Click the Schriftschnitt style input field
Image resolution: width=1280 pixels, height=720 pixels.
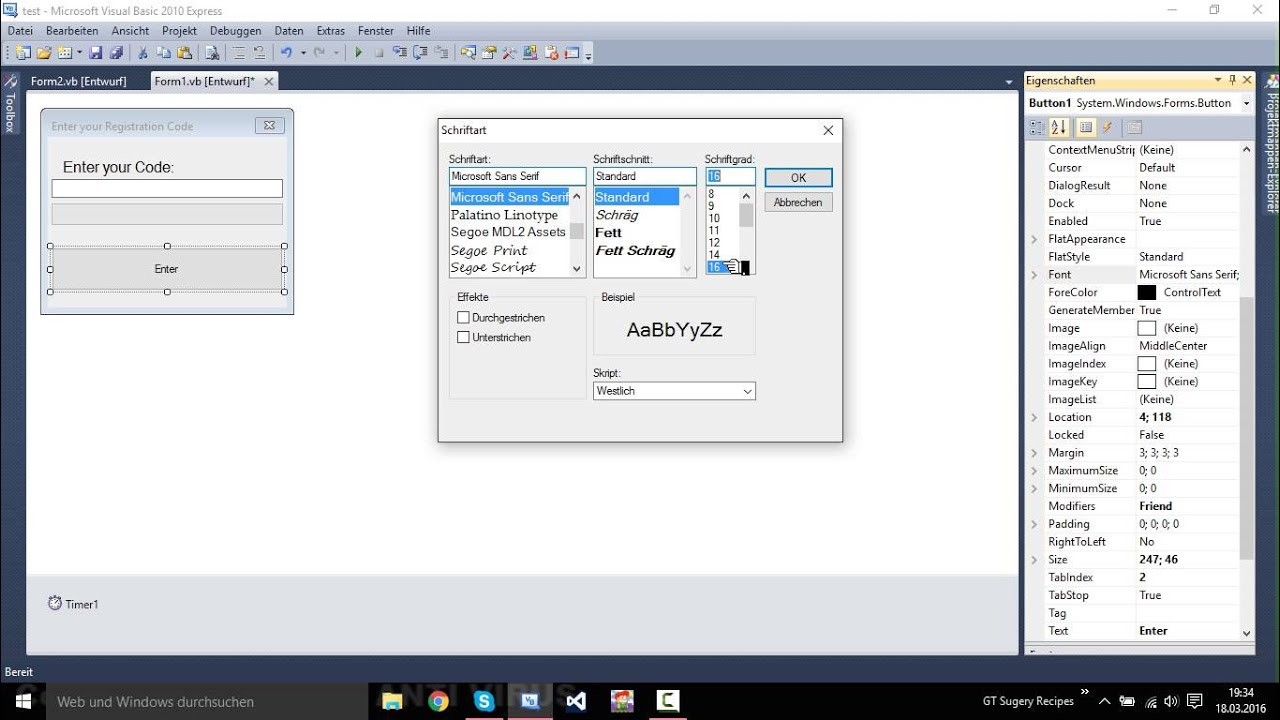644,176
